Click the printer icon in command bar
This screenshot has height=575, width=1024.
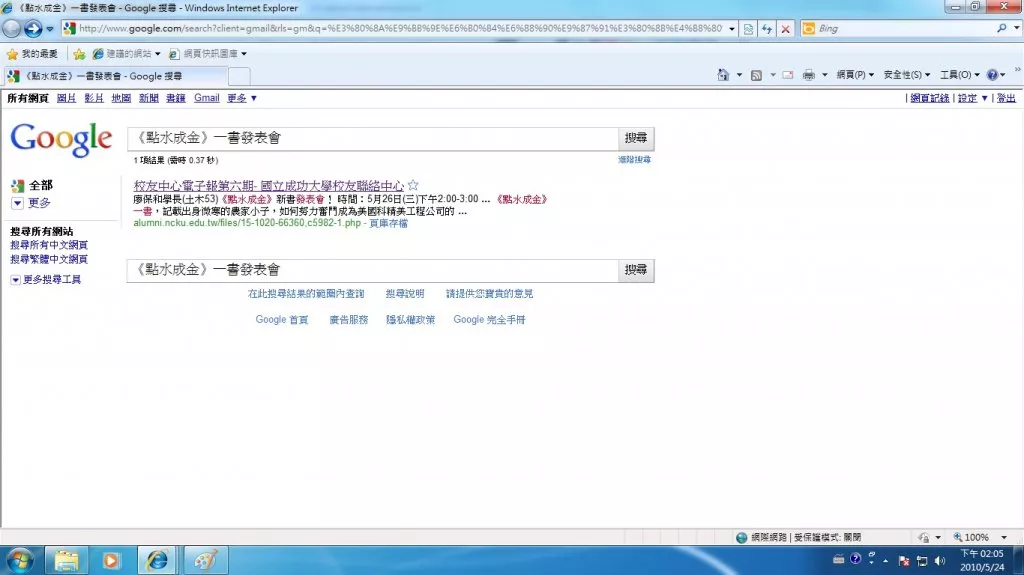808,75
